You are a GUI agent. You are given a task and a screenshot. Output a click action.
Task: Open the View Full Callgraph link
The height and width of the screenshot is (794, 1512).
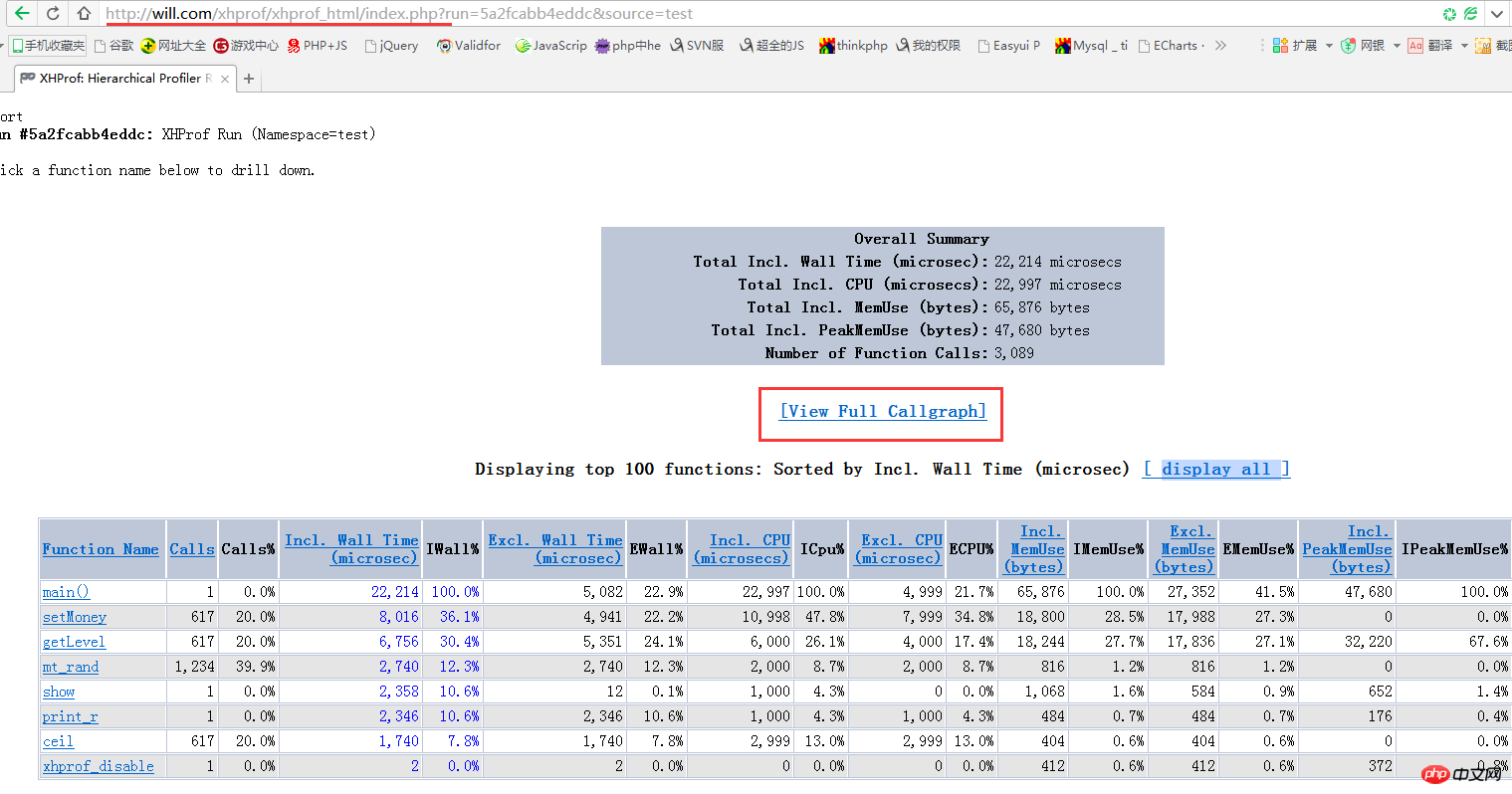882,412
